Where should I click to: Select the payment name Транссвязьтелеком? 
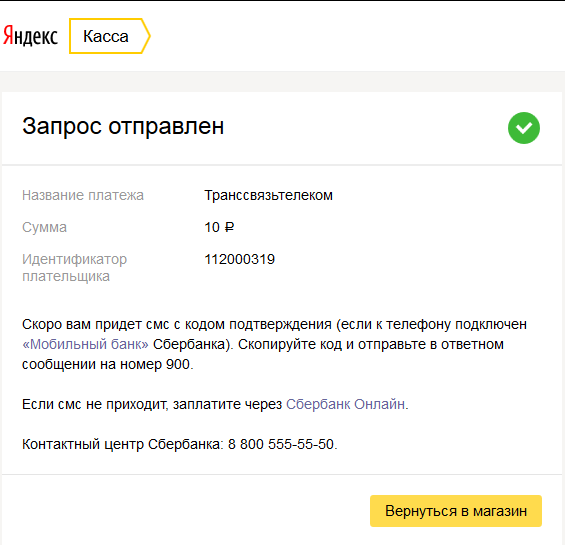point(268,195)
